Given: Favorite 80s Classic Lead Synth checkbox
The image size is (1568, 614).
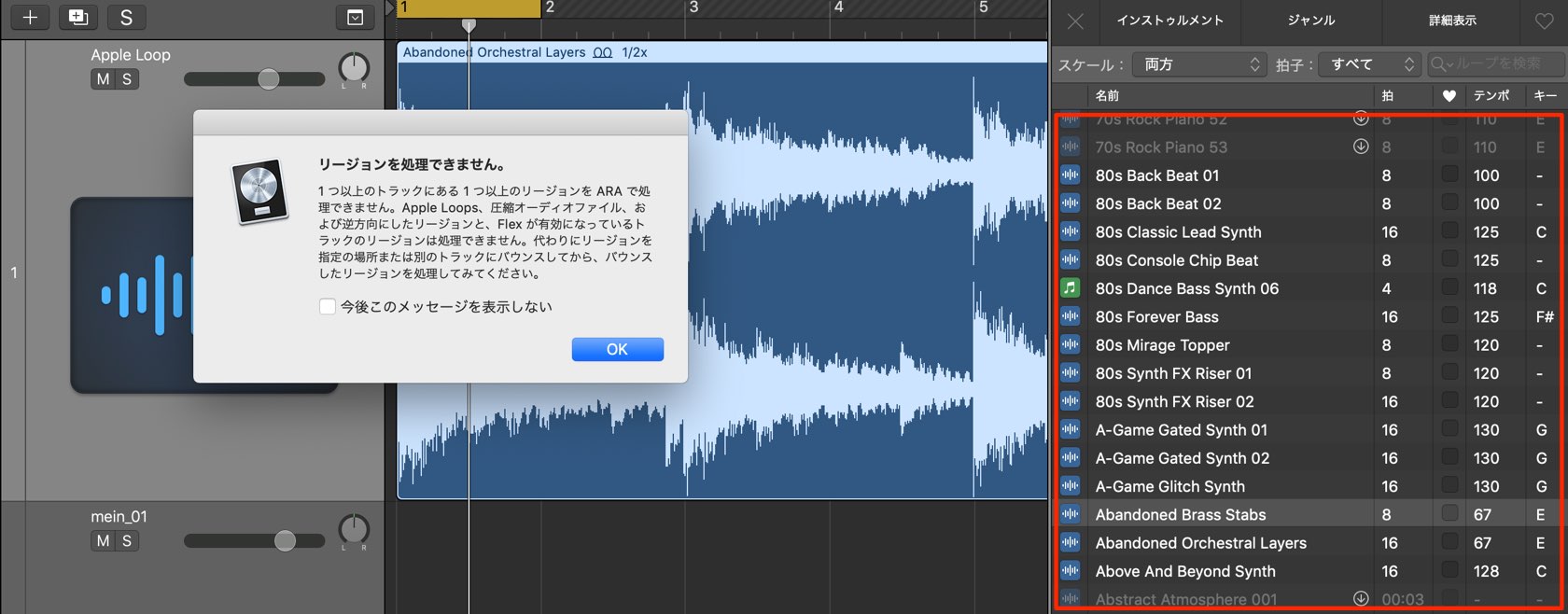Looking at the screenshot, I should tap(1449, 230).
